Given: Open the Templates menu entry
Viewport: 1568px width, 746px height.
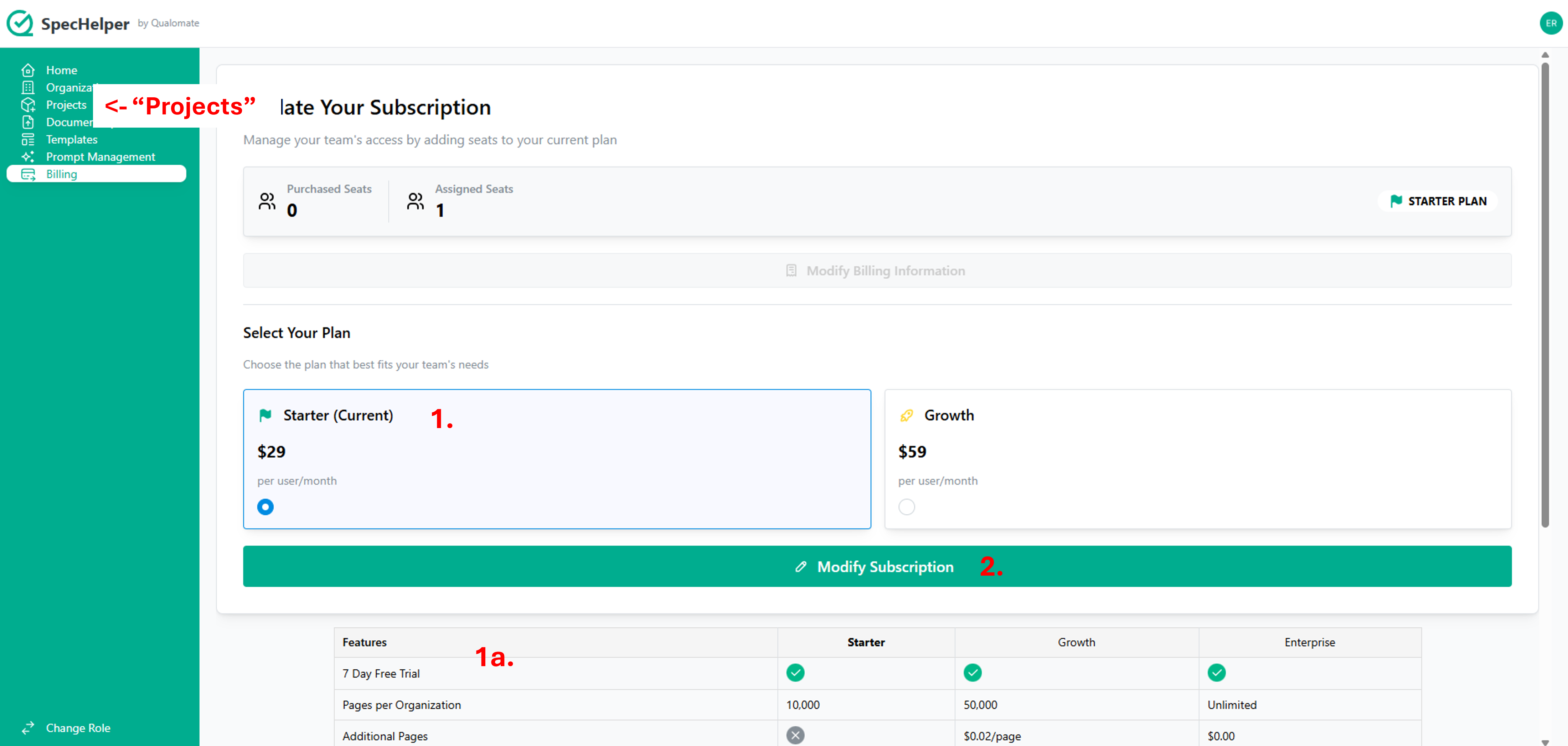Looking at the screenshot, I should [x=72, y=139].
